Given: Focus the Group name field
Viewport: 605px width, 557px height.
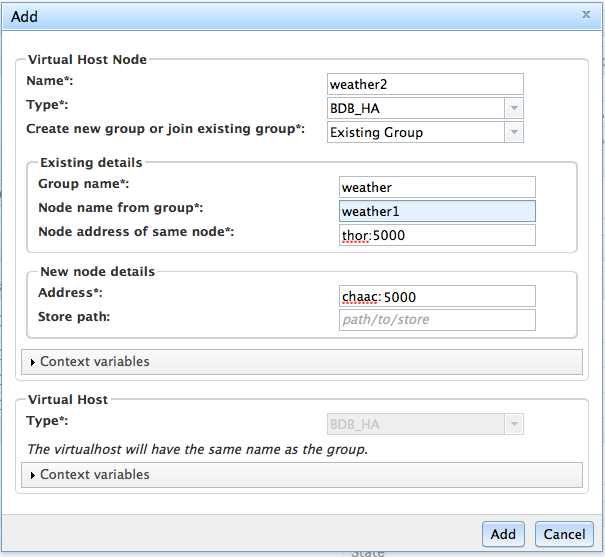Looking at the screenshot, I should 437,187.
